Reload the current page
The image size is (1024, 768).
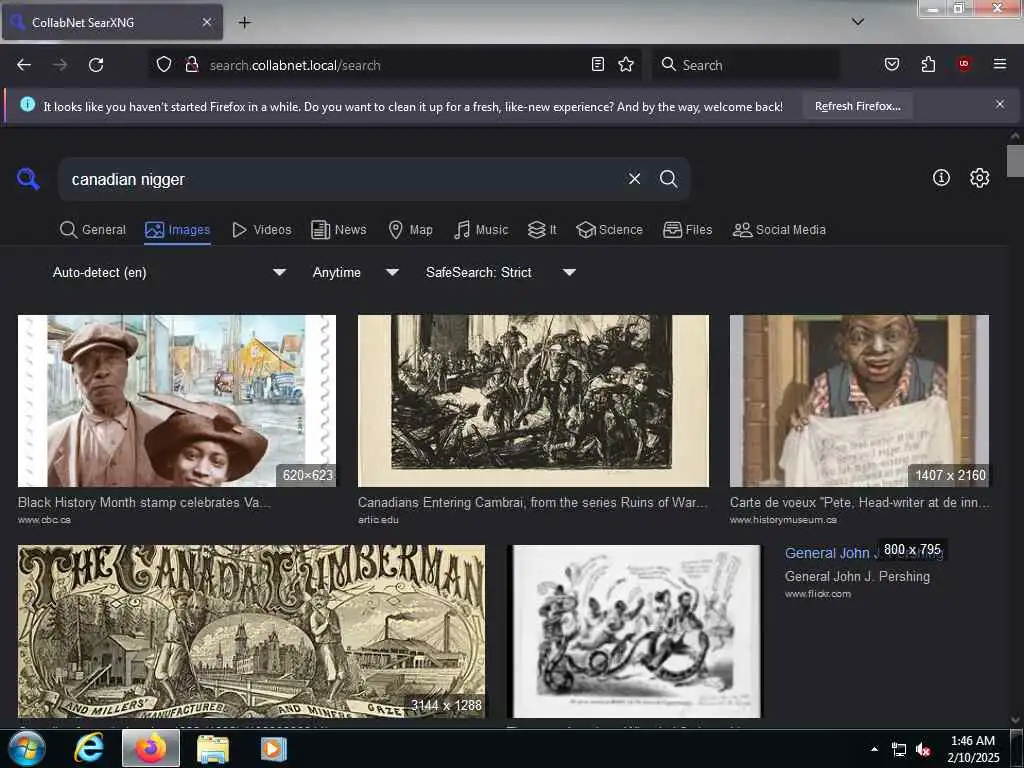[x=96, y=65]
